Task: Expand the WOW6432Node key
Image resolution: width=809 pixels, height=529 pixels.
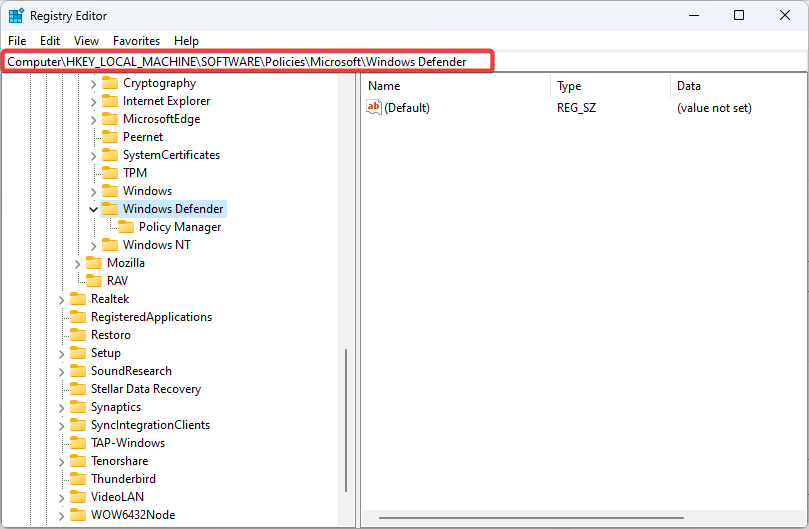Action: pyautogui.click(x=61, y=516)
